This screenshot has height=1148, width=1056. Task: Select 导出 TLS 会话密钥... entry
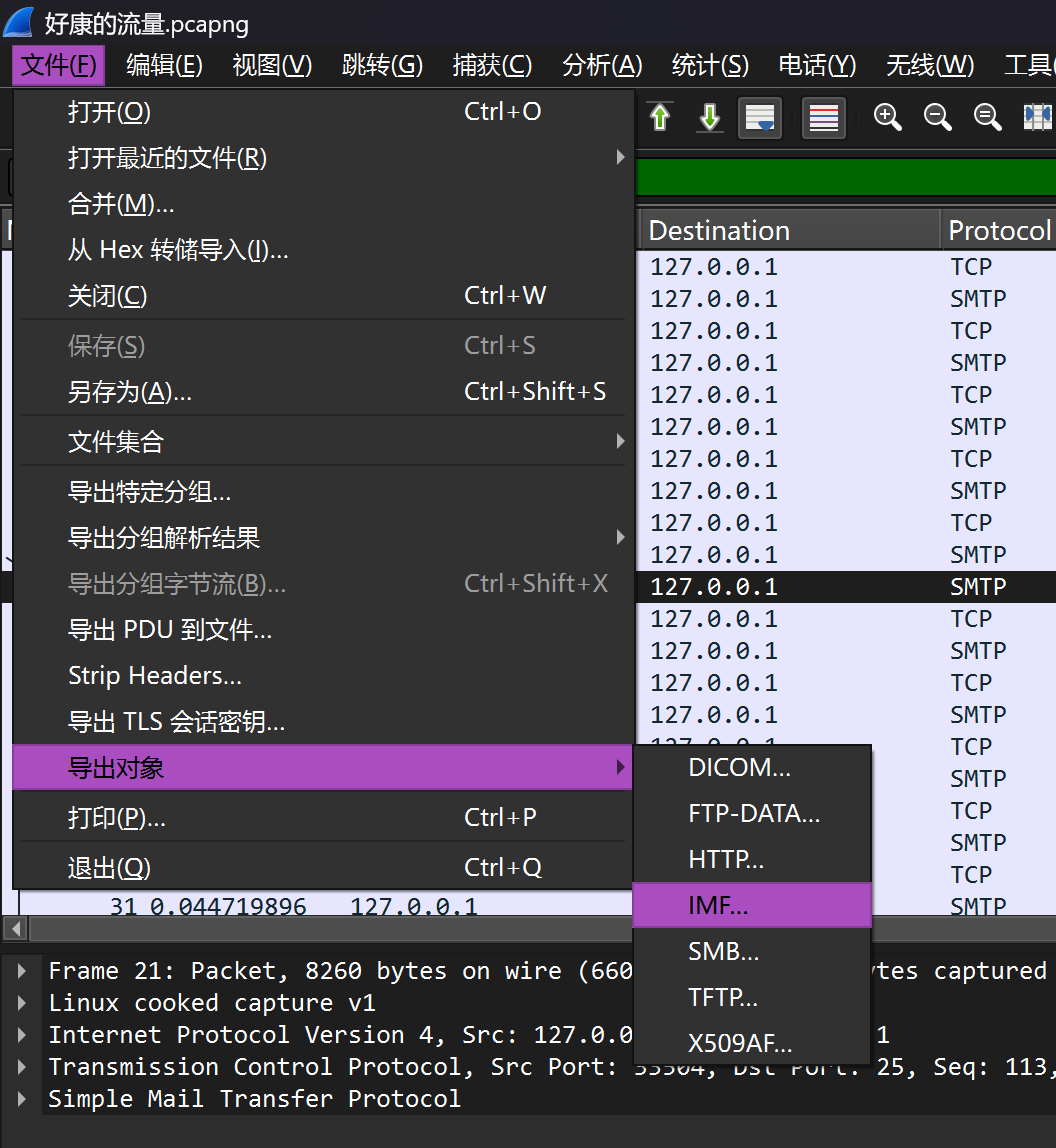click(323, 723)
